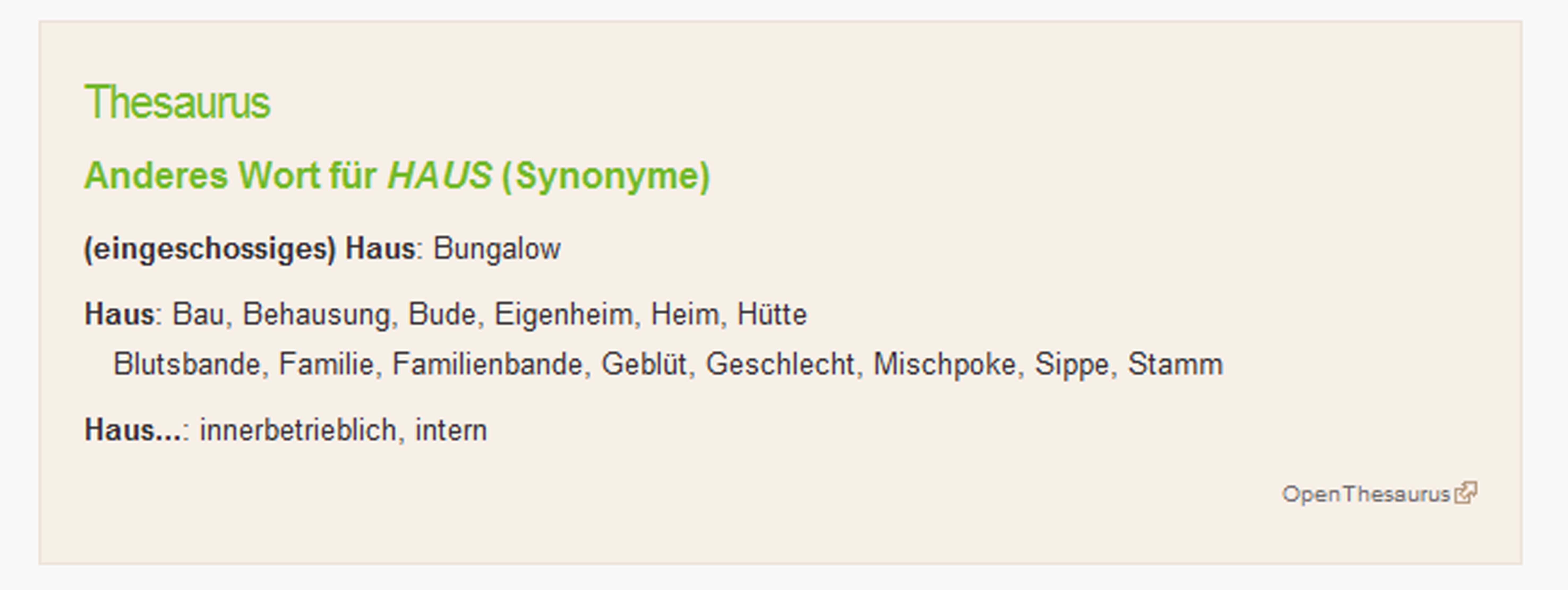Screen dimensions: 1568x590
Task: Click the word innerbetrieblich
Action: pyautogui.click(x=298, y=430)
